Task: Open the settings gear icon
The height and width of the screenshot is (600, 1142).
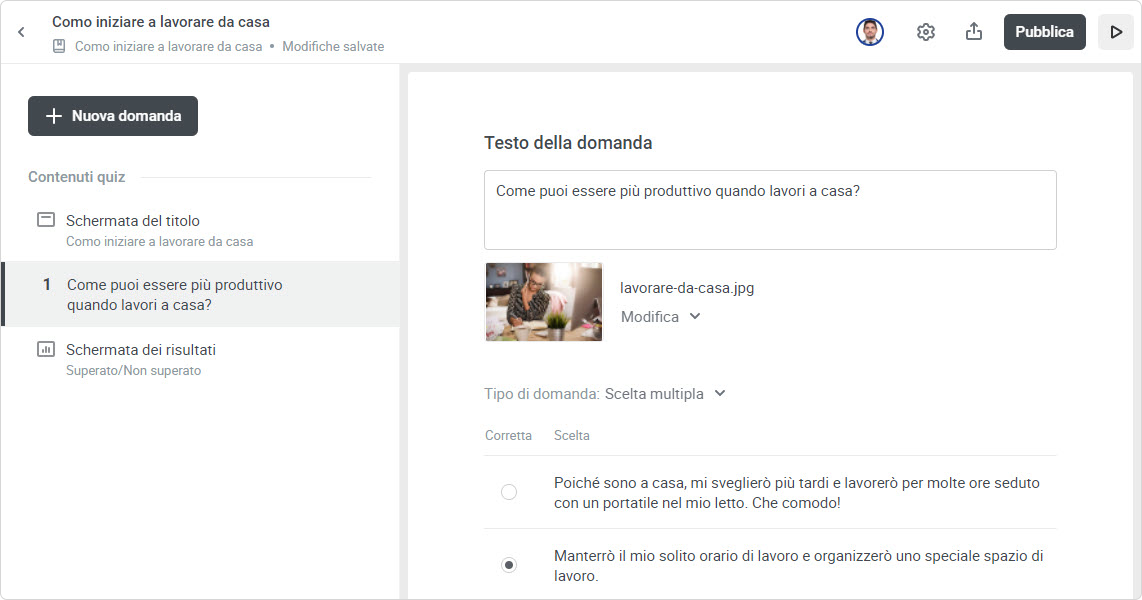Action: [926, 32]
